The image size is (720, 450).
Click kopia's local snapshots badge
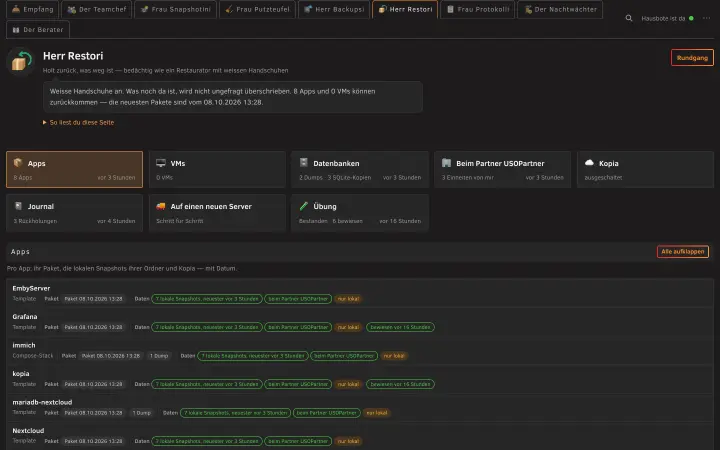(x=207, y=384)
